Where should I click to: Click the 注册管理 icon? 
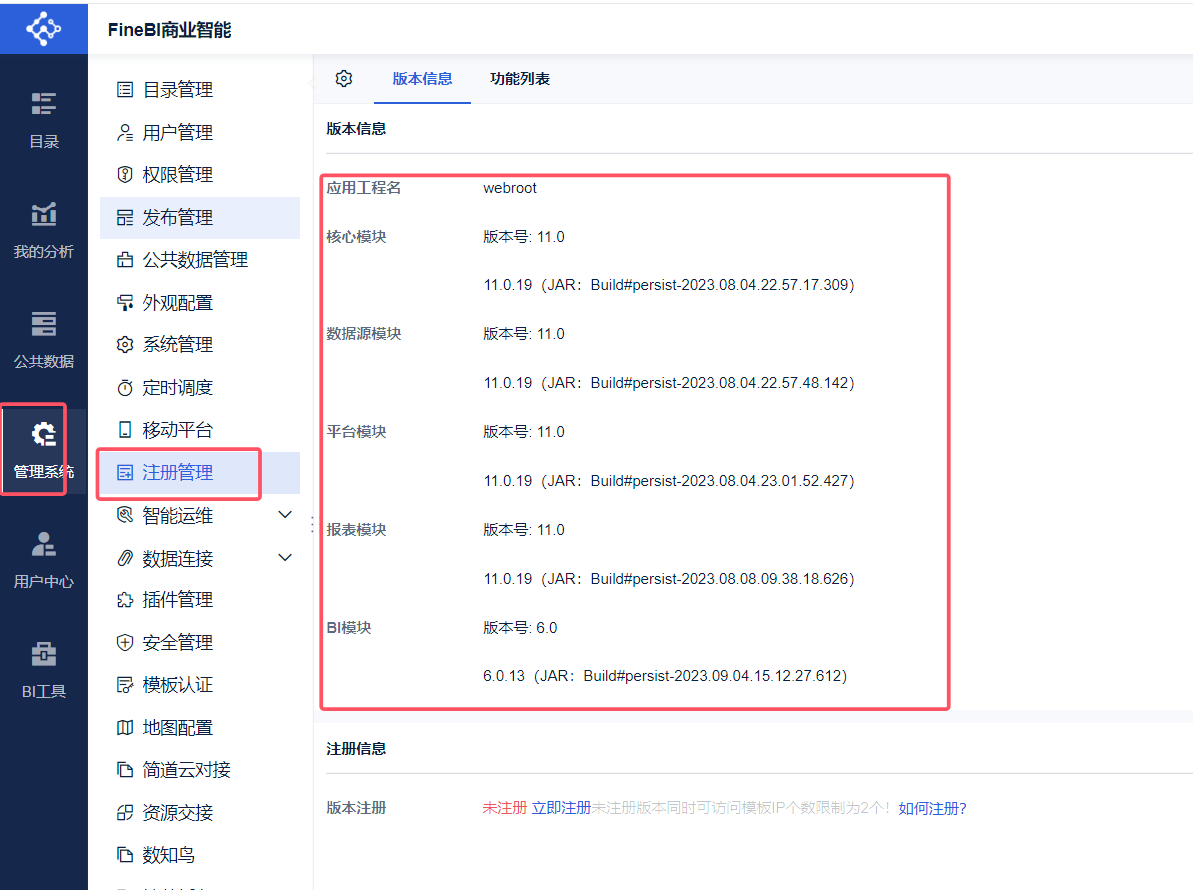click(x=125, y=472)
